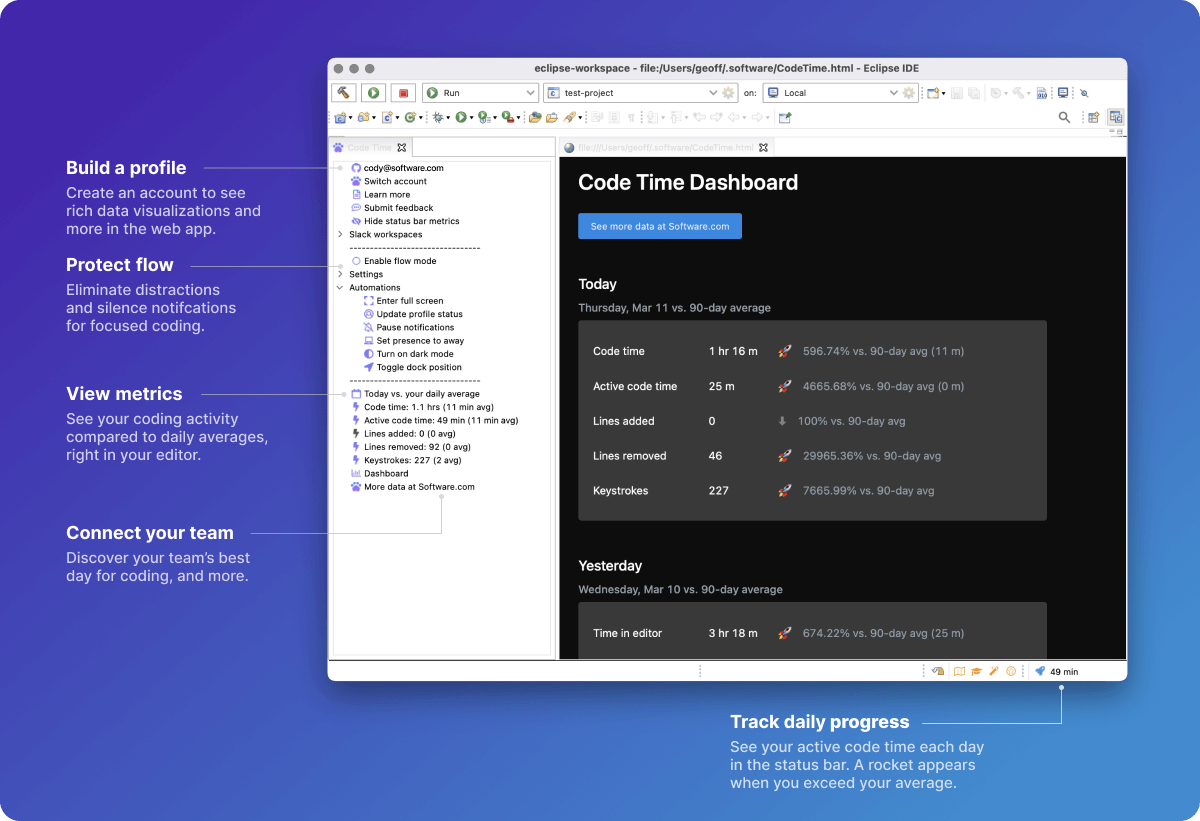Open the book documentation icon in status bar
This screenshot has height=821, width=1200.
pyautogui.click(x=960, y=671)
